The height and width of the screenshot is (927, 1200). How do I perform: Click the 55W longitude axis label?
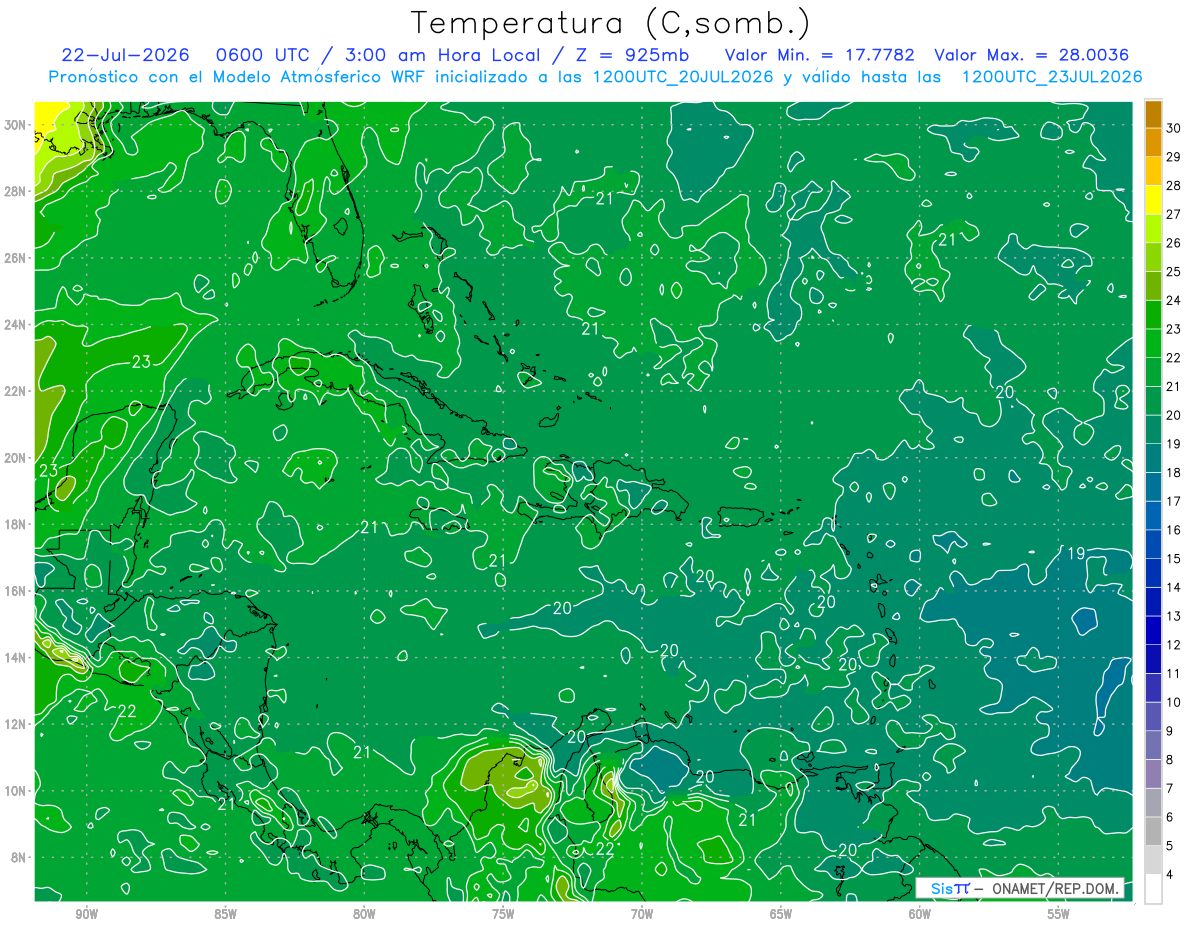(1059, 914)
